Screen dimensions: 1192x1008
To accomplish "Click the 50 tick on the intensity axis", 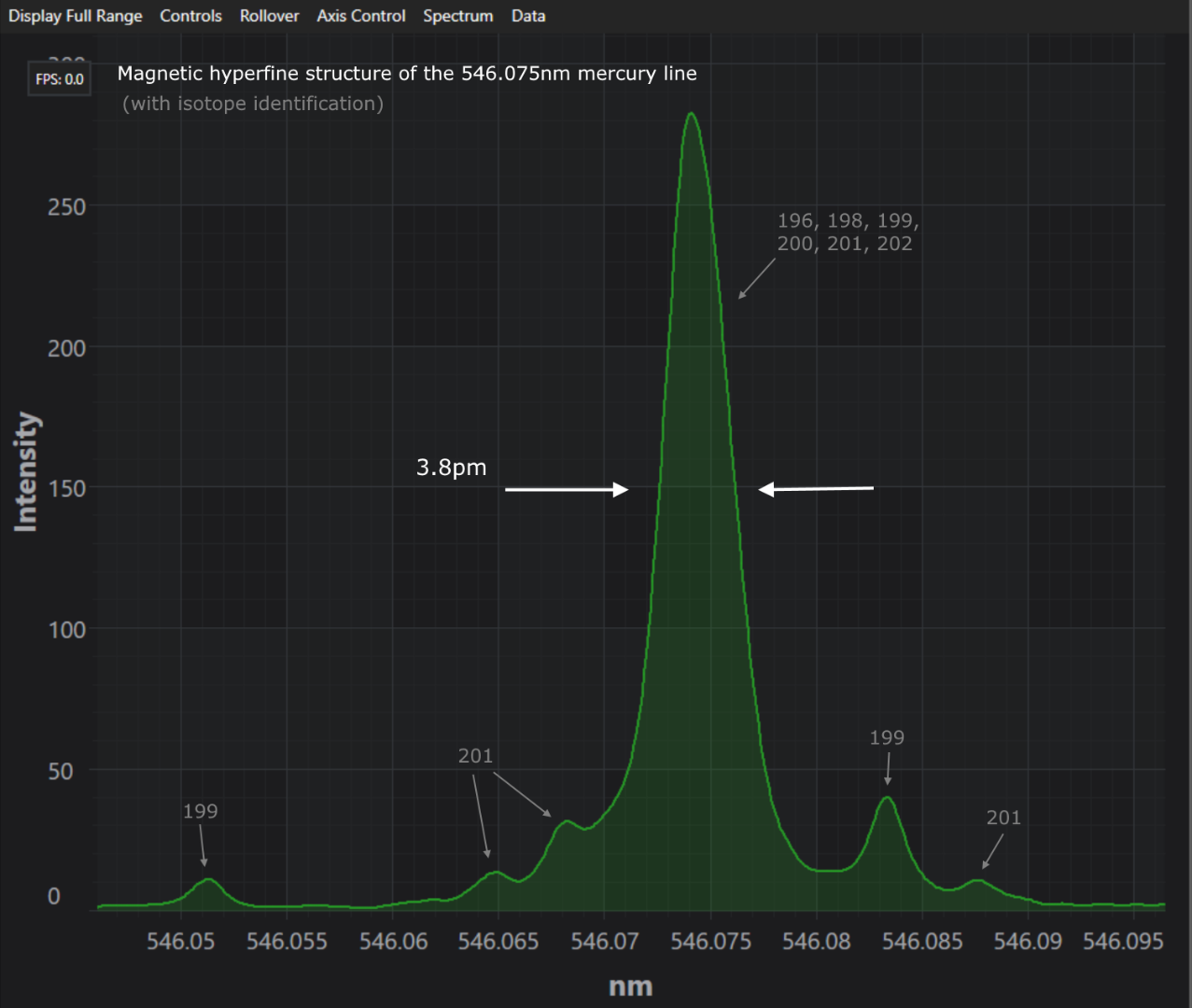I will coord(60,771).
